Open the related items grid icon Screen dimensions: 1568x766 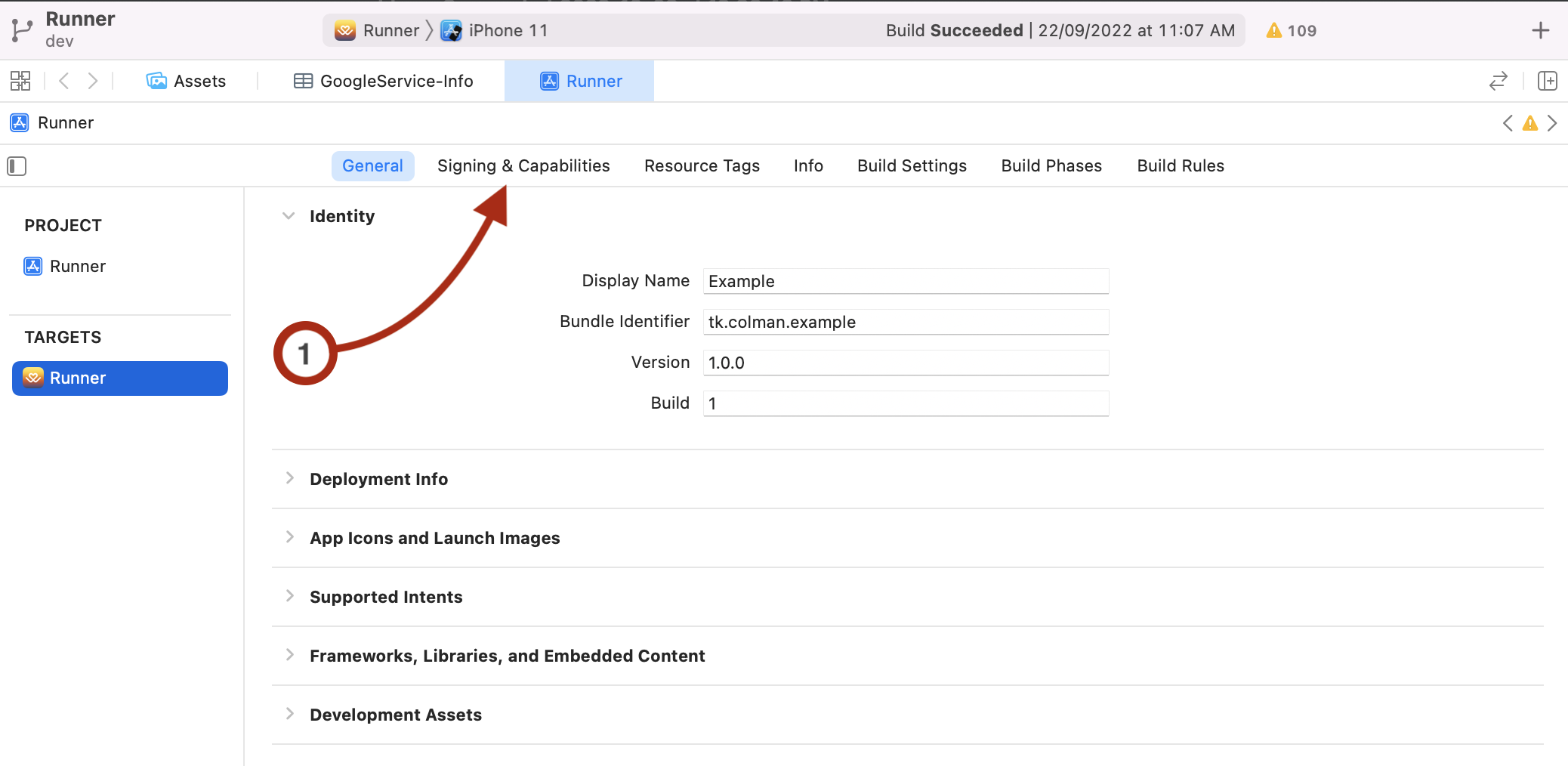click(20, 81)
